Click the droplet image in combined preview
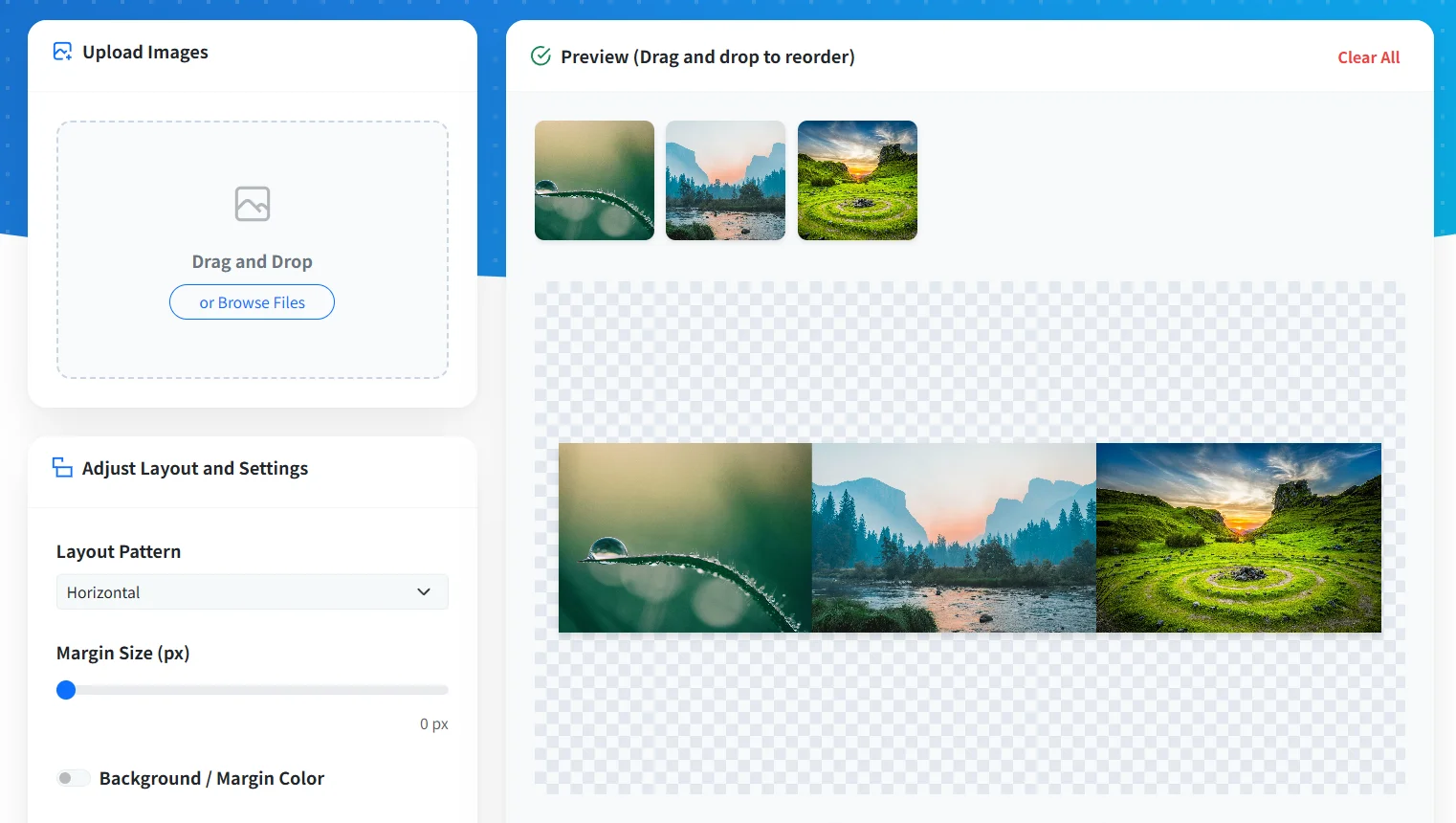The height and width of the screenshot is (823, 1456). coord(685,538)
